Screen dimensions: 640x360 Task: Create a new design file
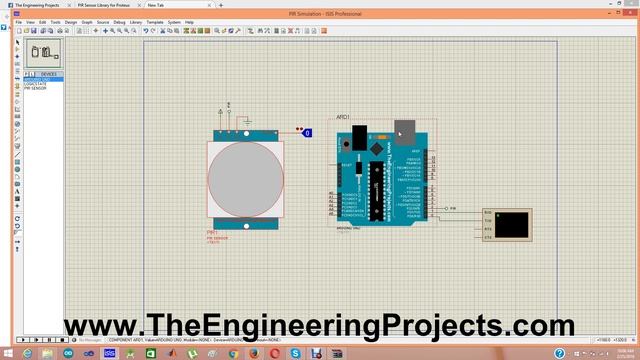pos(19,31)
